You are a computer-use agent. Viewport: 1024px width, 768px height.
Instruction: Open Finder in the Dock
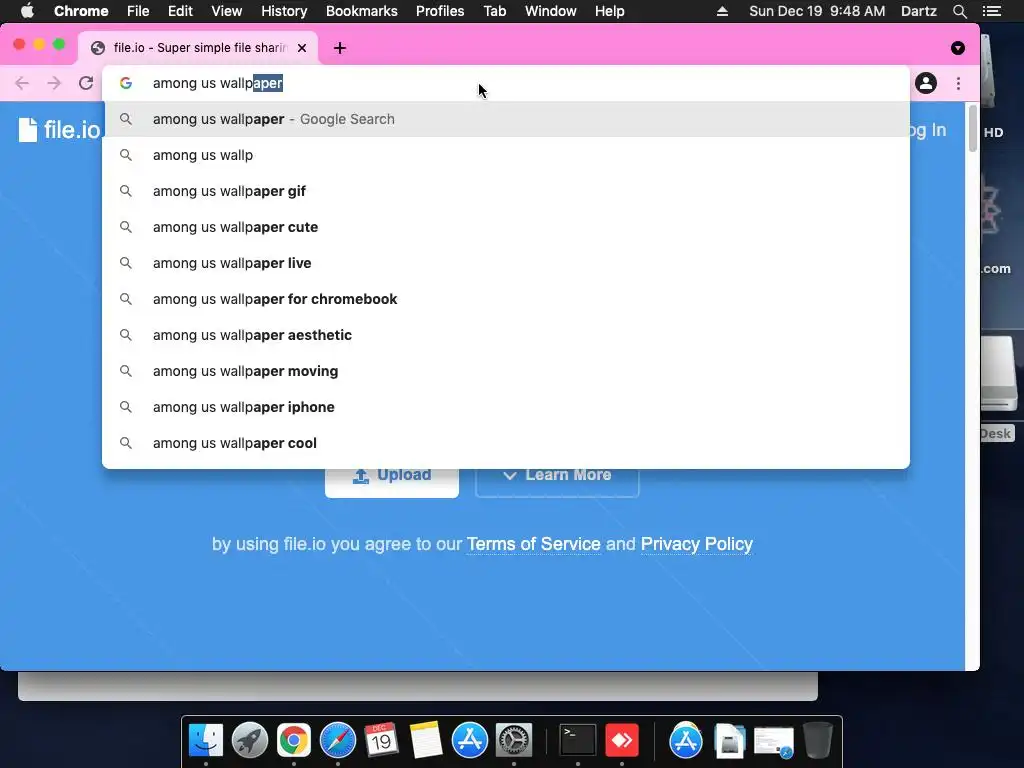(x=206, y=741)
